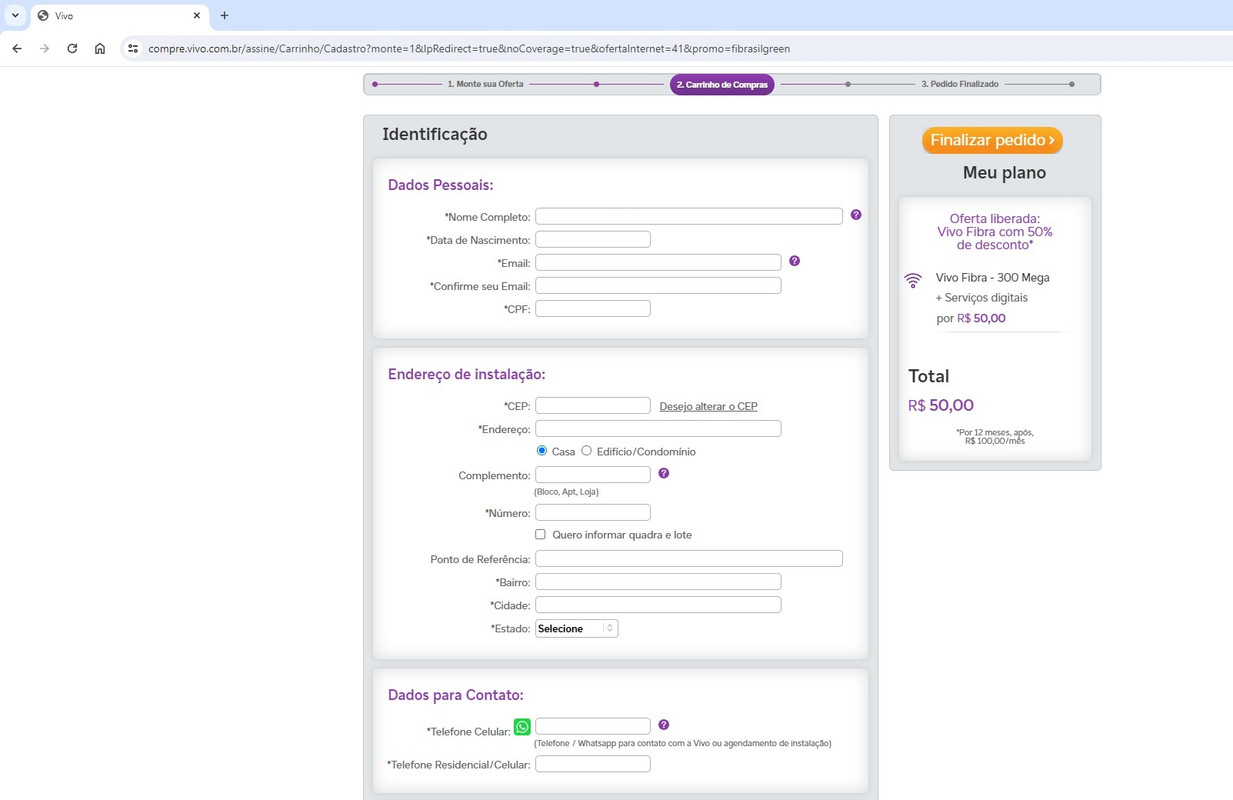The height and width of the screenshot is (800, 1233).
Task: Click the Meu plano heading
Action: tap(1004, 172)
